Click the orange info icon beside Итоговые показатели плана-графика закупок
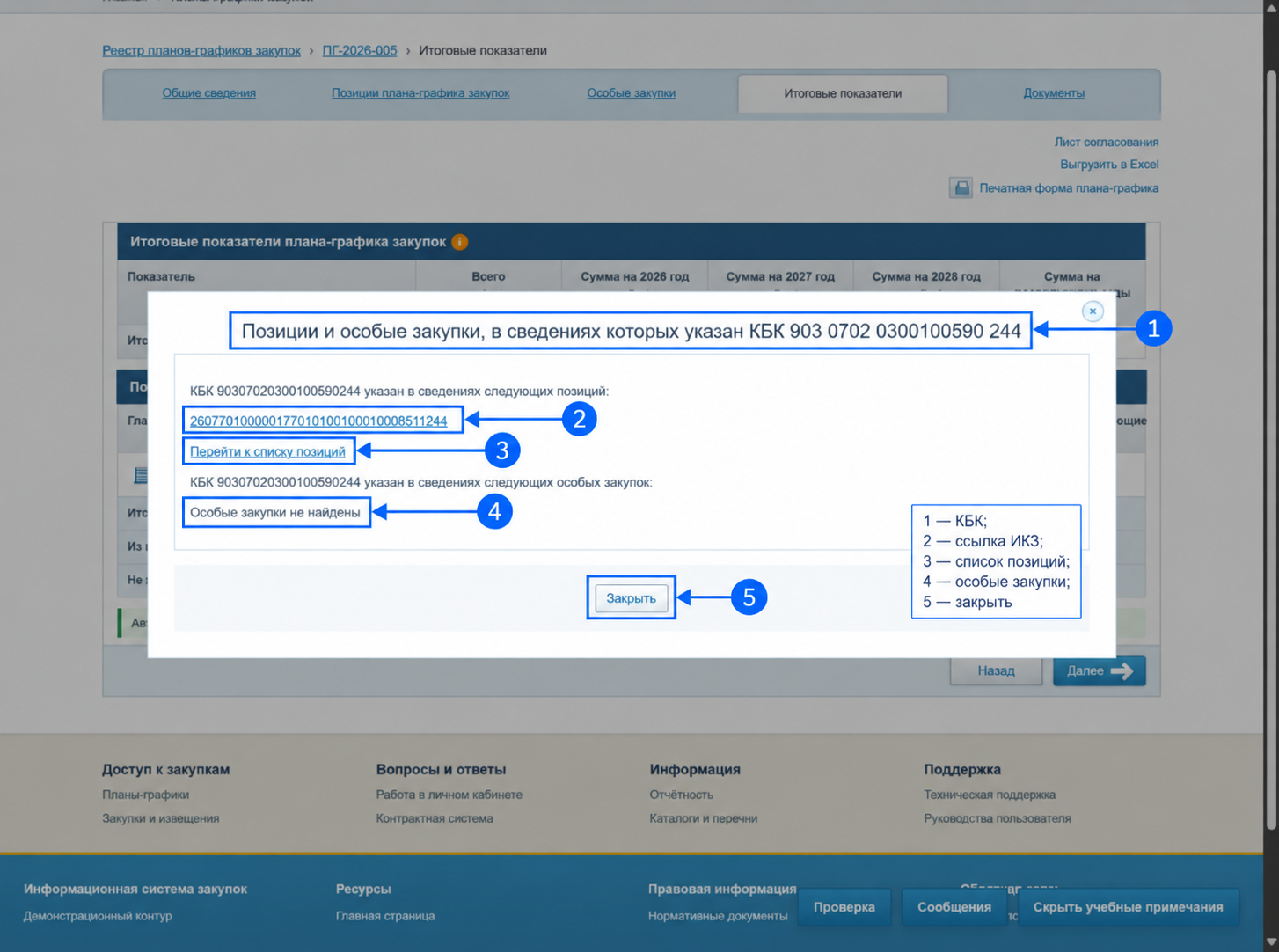1279x952 pixels. coord(459,242)
